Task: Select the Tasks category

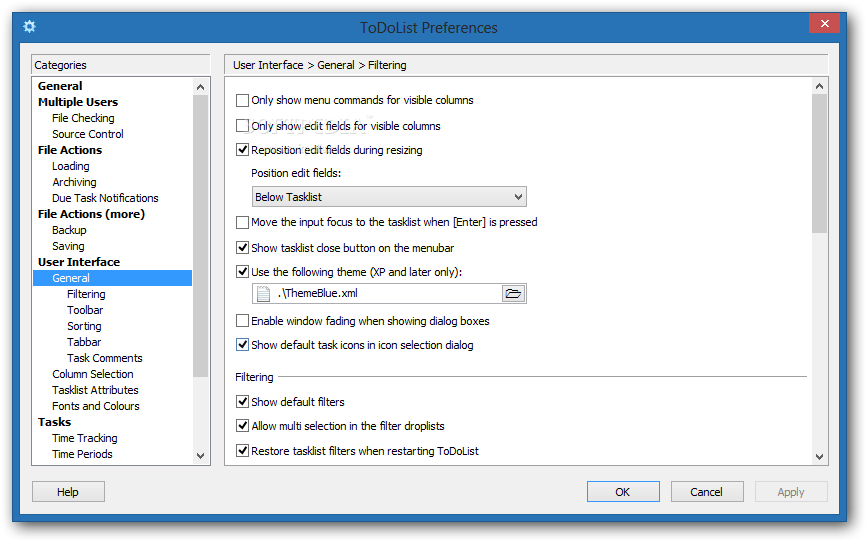Action: coord(54,423)
